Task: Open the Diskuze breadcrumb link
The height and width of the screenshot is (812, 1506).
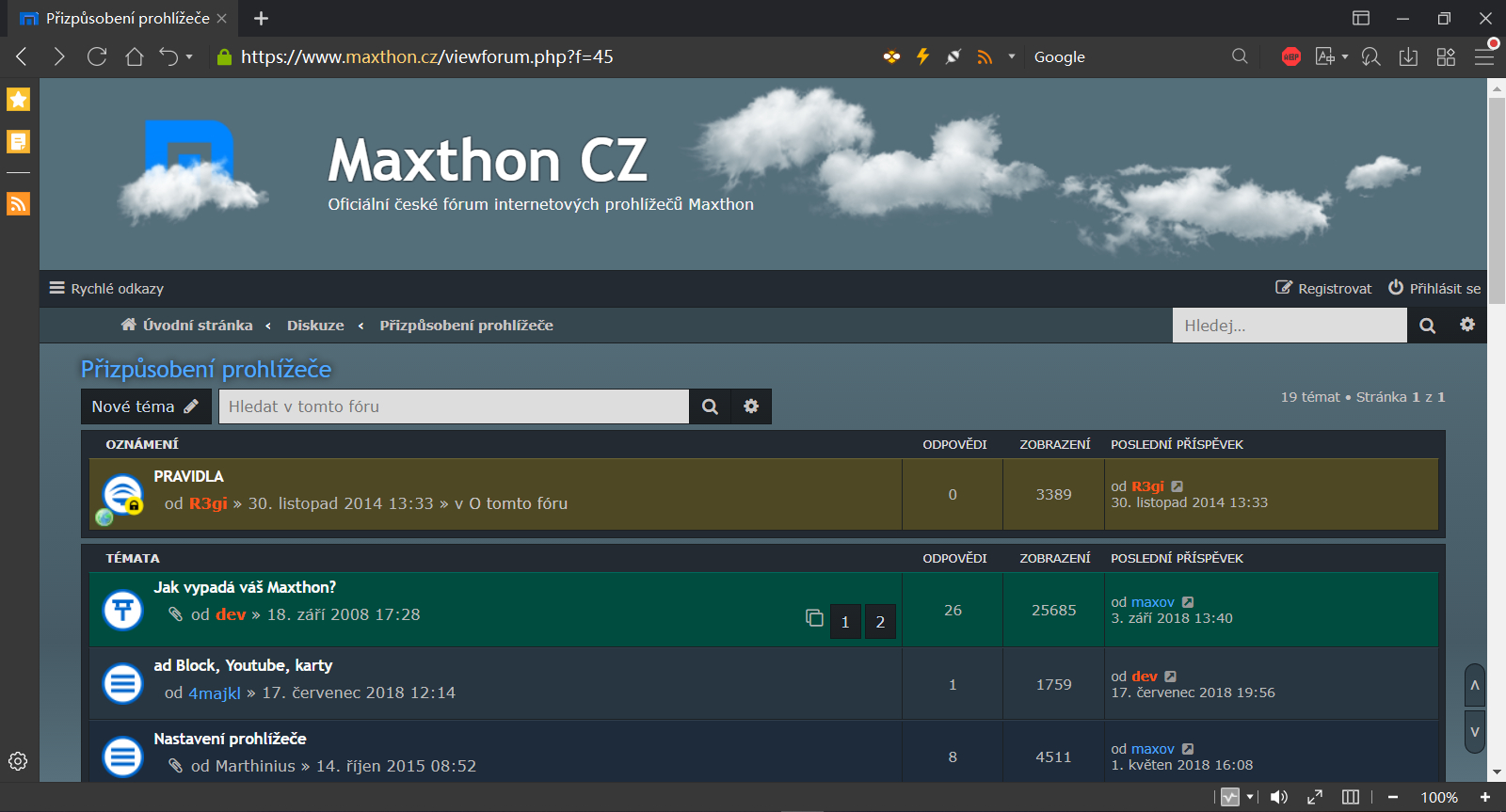Action: coord(315,325)
